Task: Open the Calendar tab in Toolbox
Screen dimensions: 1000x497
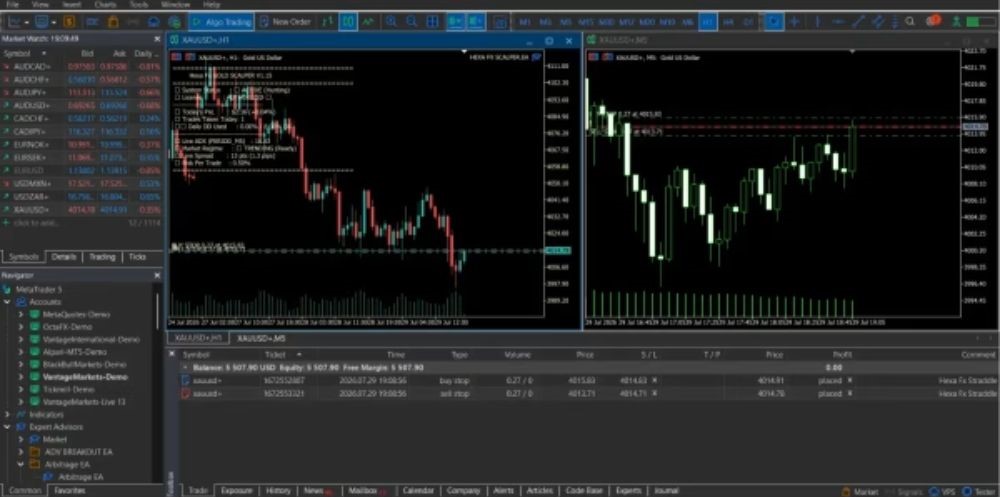Action: pyautogui.click(x=418, y=491)
